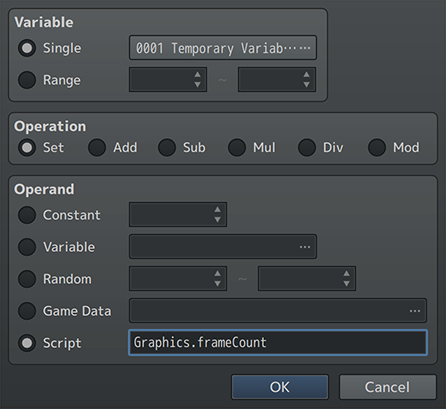
Task: Choose the Sub operation
Action: click(167, 147)
